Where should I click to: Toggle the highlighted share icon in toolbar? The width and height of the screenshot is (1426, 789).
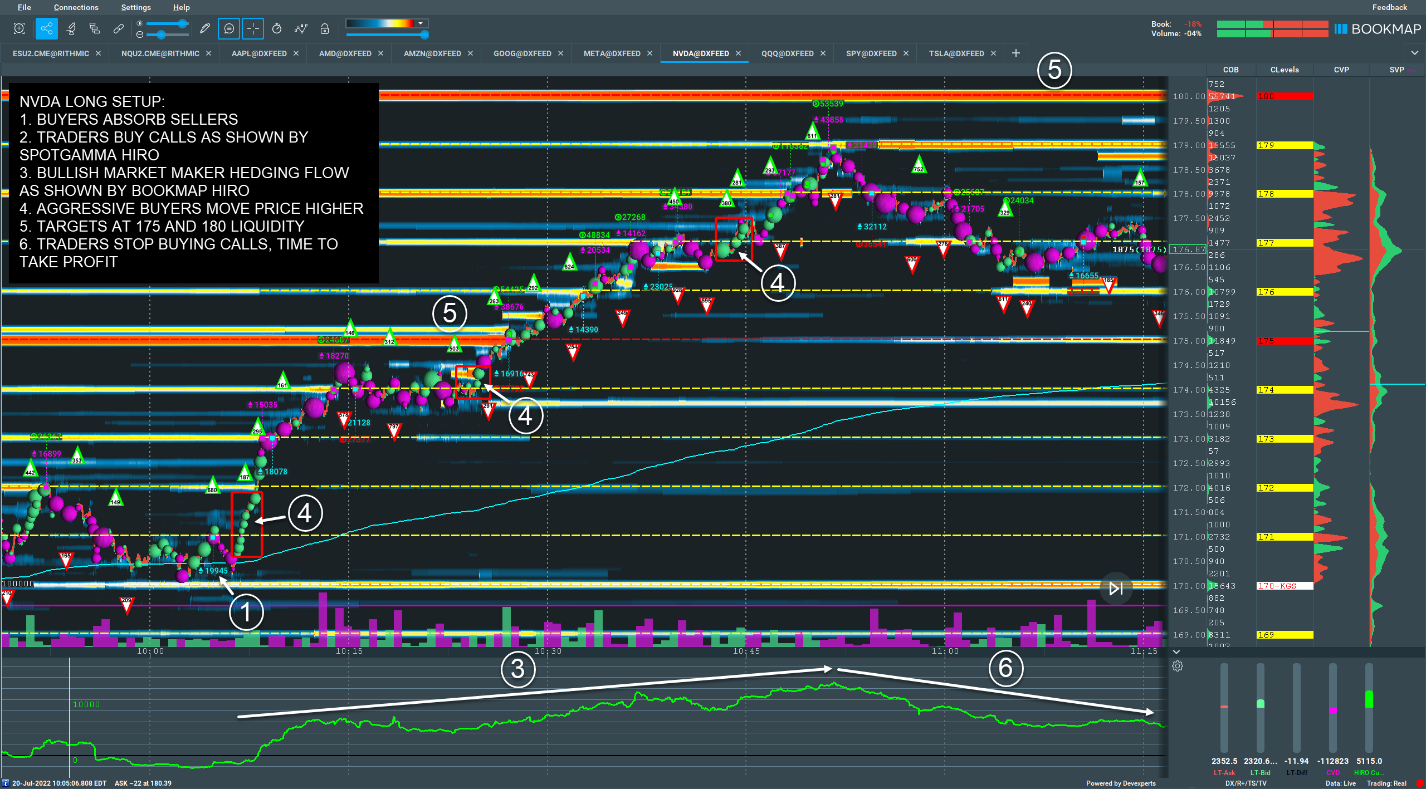(x=46, y=28)
